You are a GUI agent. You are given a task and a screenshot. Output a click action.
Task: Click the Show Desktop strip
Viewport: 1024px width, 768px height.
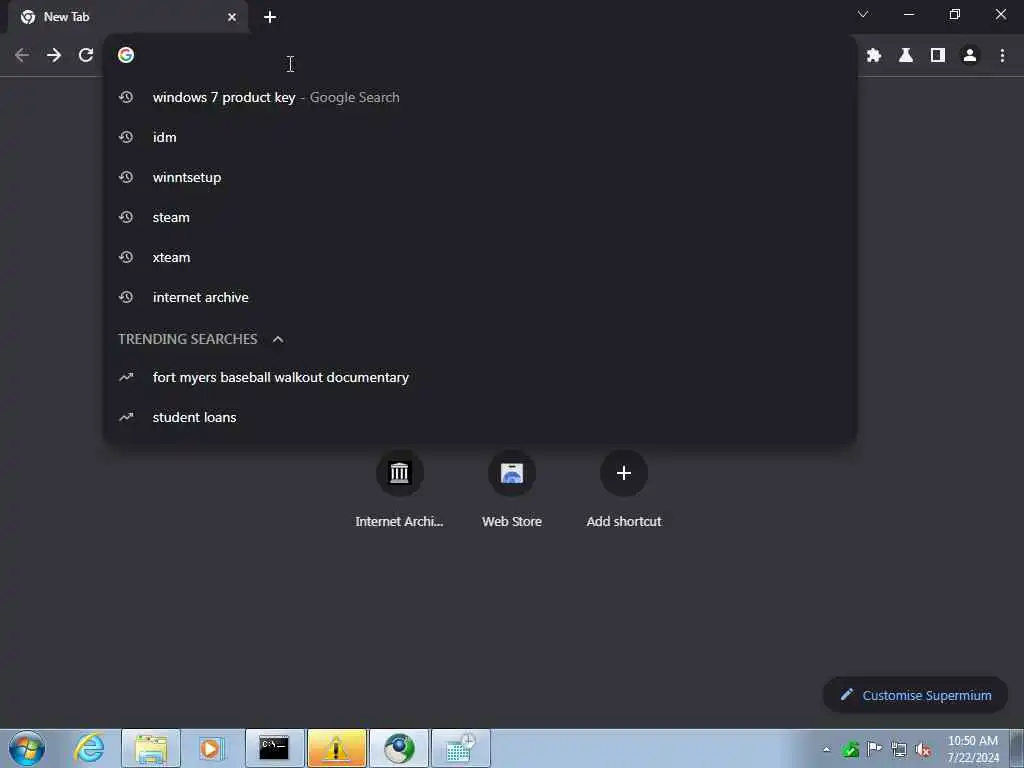(1017, 748)
